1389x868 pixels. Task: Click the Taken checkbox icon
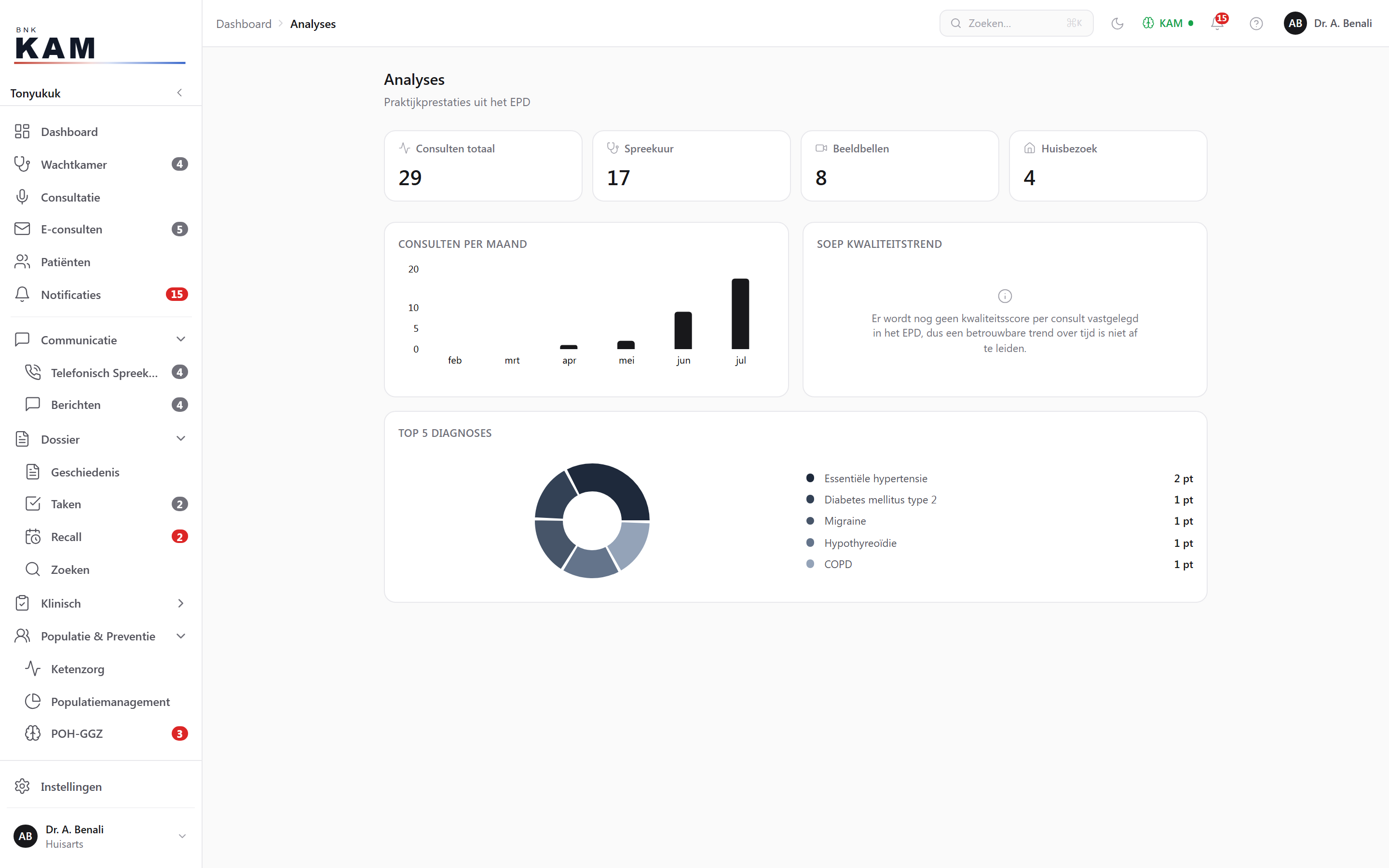click(33, 504)
